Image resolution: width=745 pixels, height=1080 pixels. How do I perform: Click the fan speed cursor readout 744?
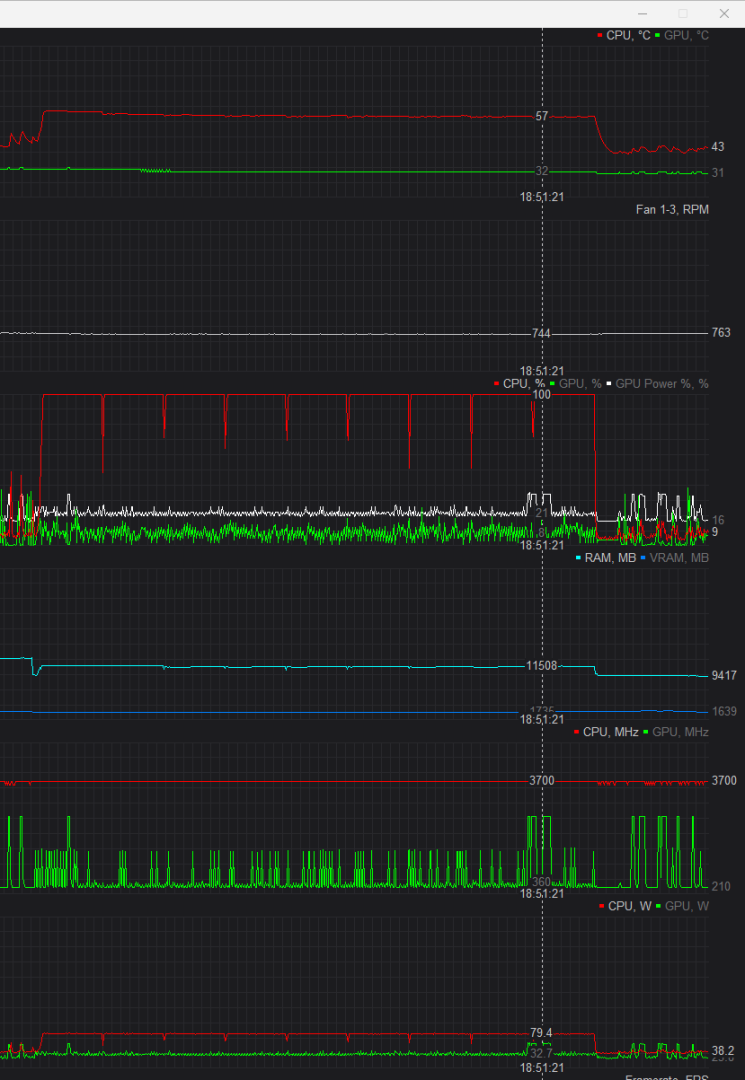pyautogui.click(x=541, y=333)
